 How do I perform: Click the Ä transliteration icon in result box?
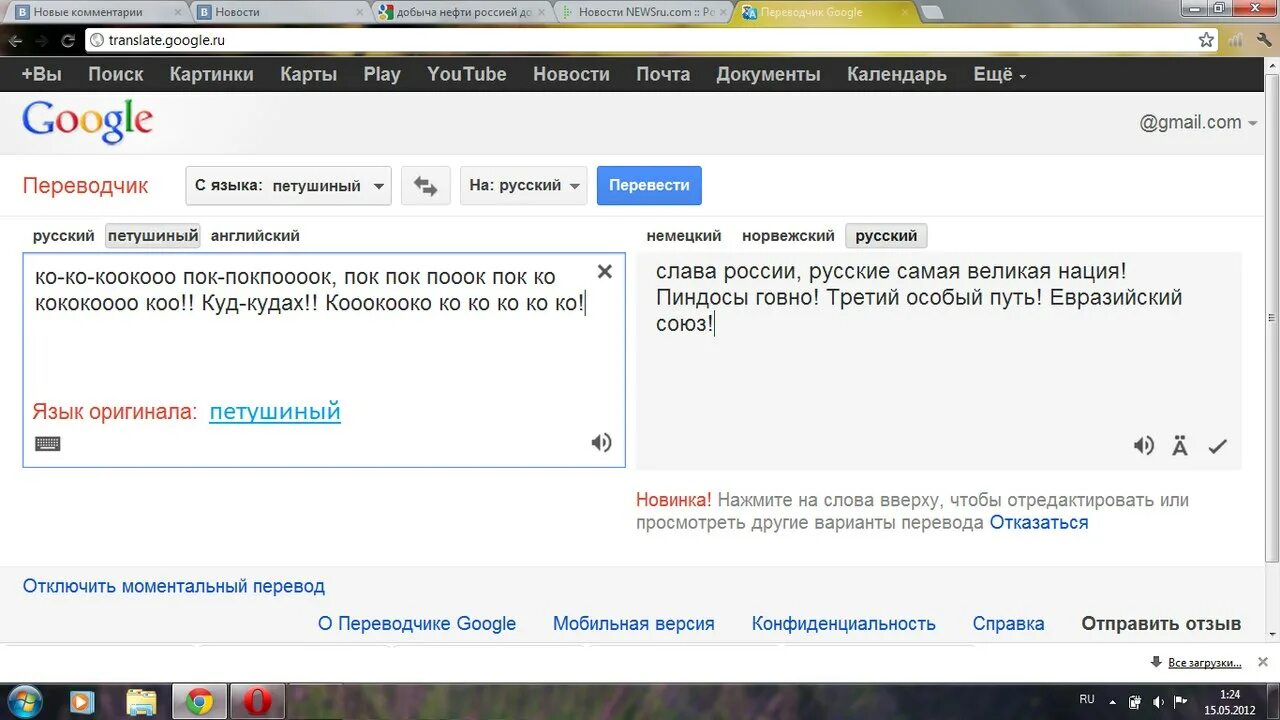pos(1180,446)
